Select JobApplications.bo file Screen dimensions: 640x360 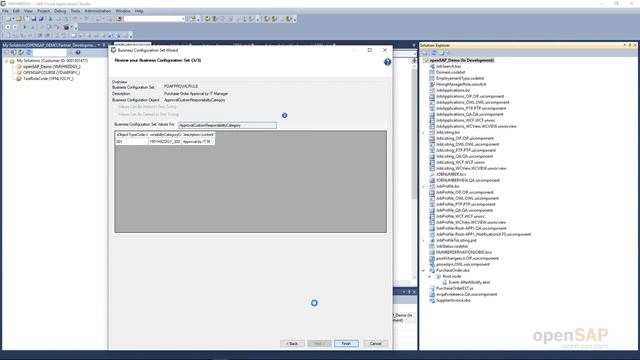[453, 90]
